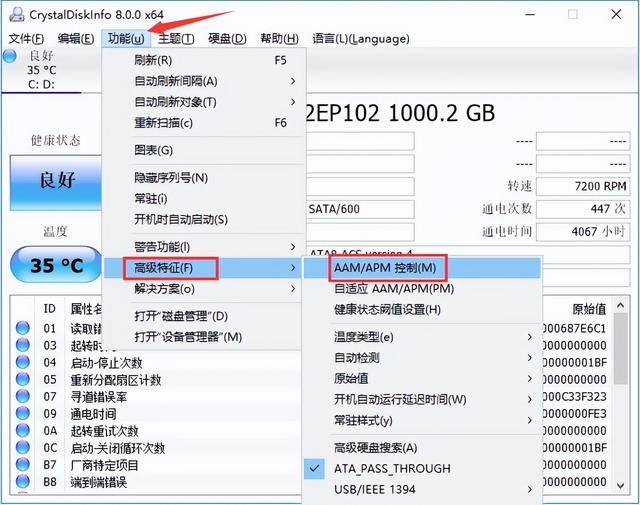Open the 硬盘(D) menu
Image resolution: width=640 pixels, height=505 pixels.
227,39
